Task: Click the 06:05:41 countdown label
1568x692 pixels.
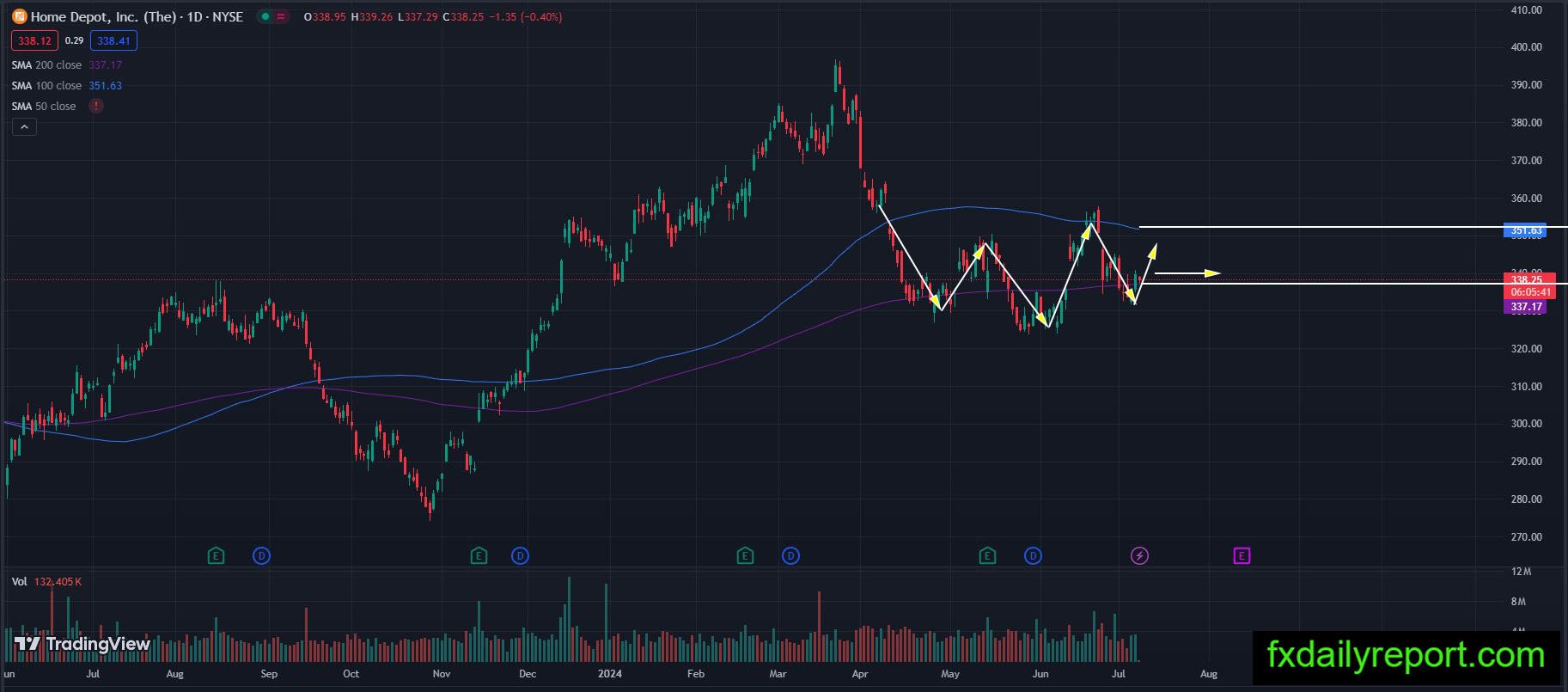Action: point(1529,292)
